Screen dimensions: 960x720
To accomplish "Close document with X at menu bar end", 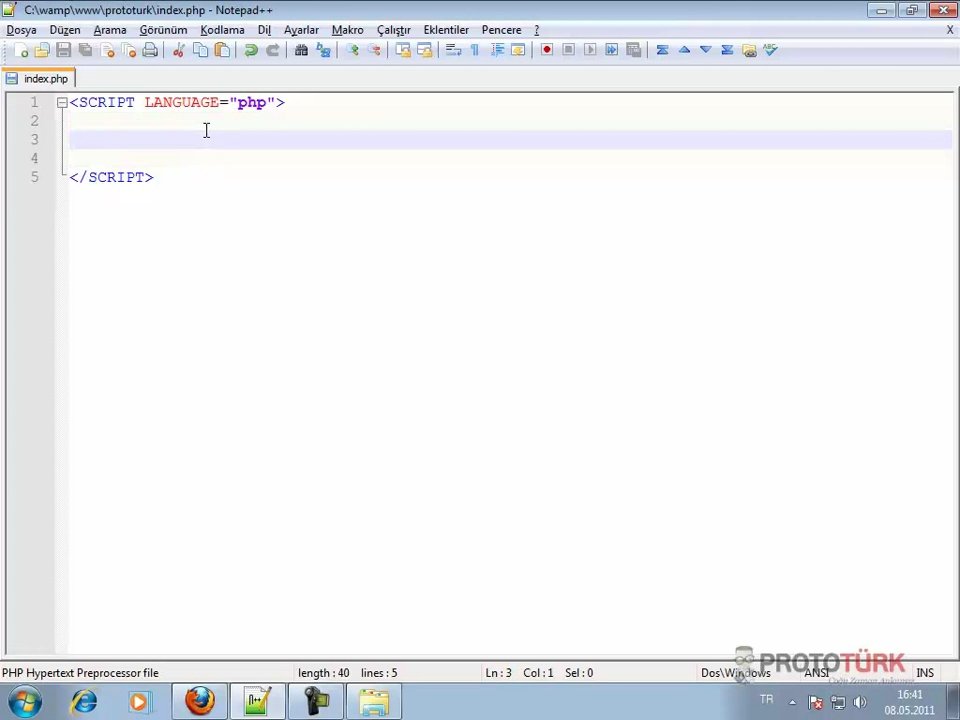I will (x=950, y=30).
